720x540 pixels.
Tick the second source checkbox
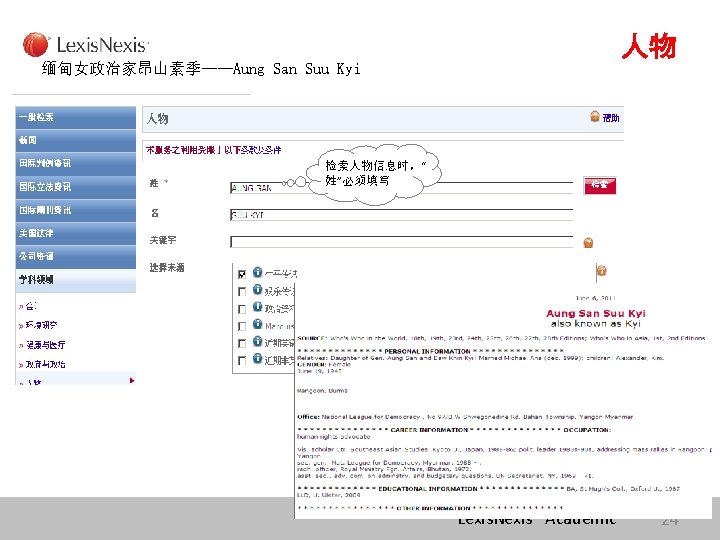242,292
